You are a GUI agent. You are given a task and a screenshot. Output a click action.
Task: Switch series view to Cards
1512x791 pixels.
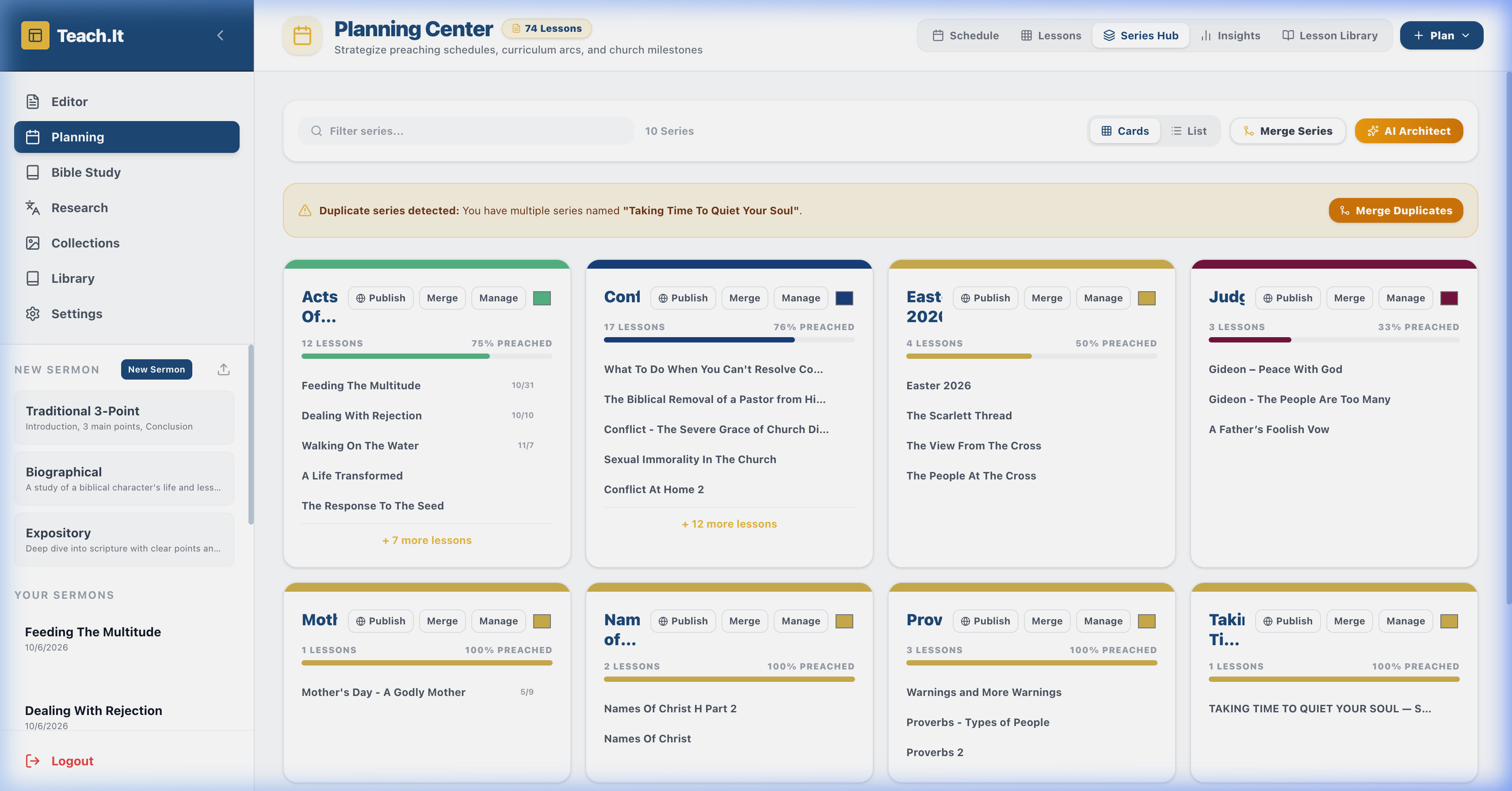pos(1125,131)
